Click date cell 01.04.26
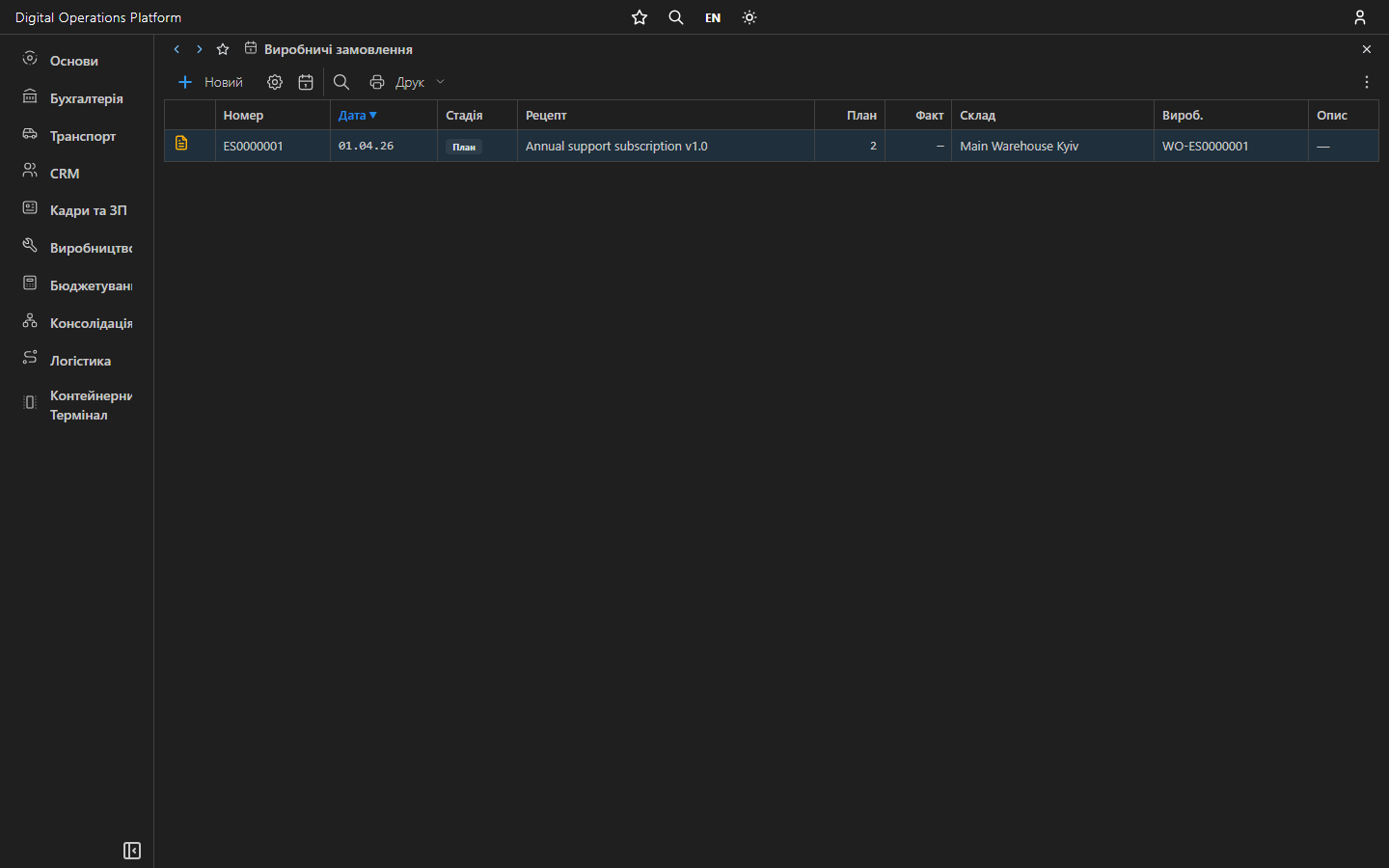The width and height of the screenshot is (1389, 868). [x=384, y=146]
